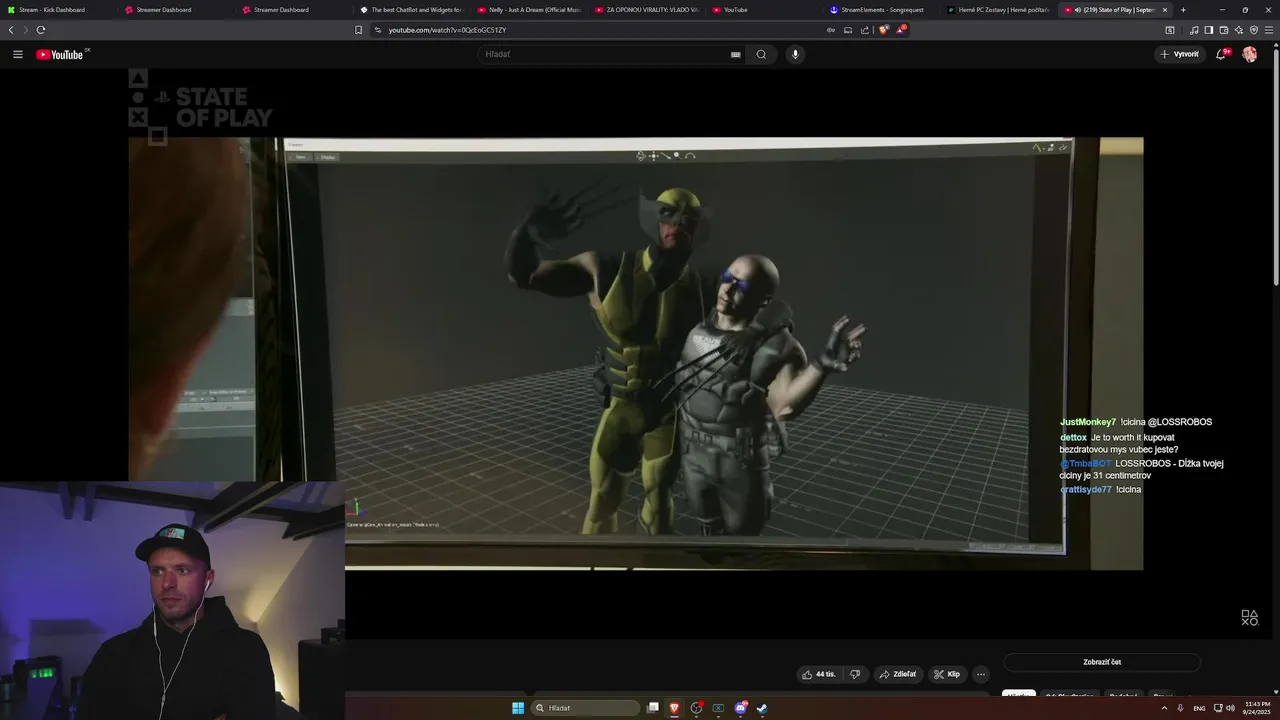Open the Steam taskbar icon
1280x720 pixels.
point(762,708)
